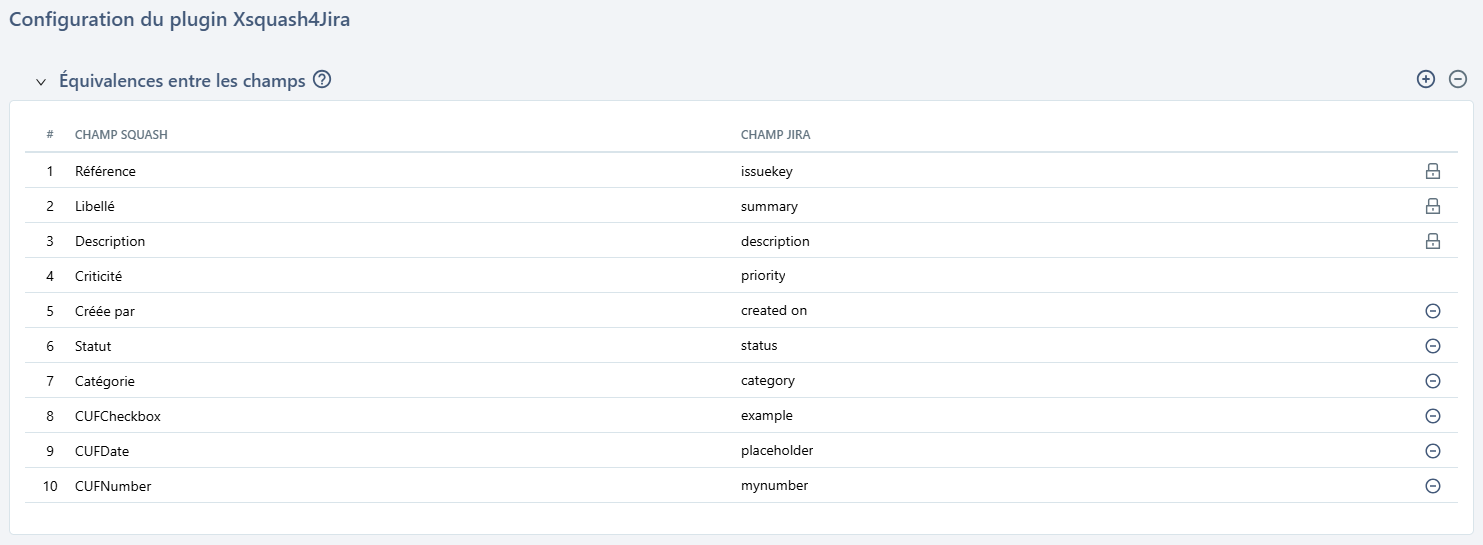Viewport: 1483px width, 545px height.
Task: Click the Champ Jira column header
Action: [775, 135]
